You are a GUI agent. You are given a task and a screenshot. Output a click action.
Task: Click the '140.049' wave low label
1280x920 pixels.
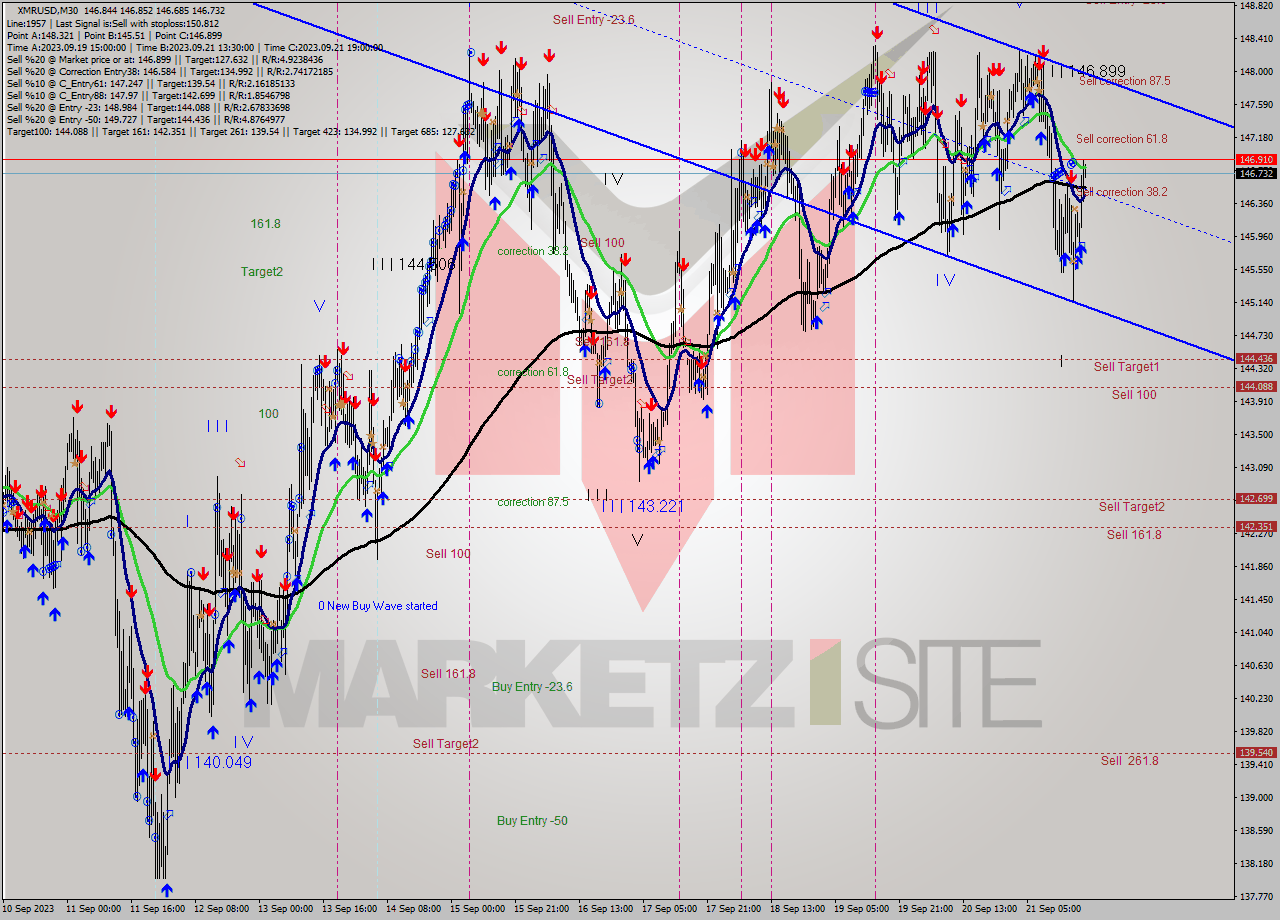click(222, 762)
